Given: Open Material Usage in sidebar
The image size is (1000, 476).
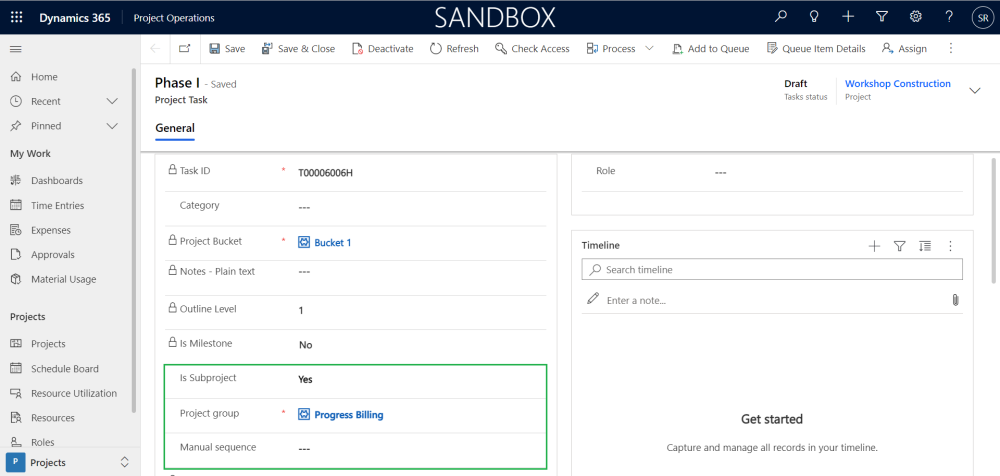Looking at the screenshot, I should click(66, 279).
